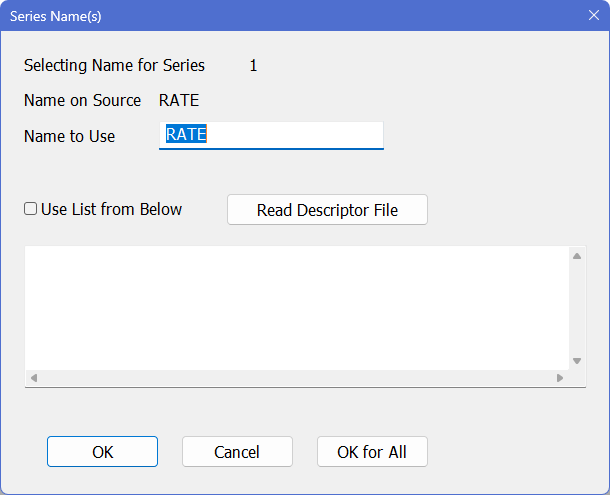610x495 pixels.
Task: Click the vertical scrollbar track of list
Action: tap(576, 308)
